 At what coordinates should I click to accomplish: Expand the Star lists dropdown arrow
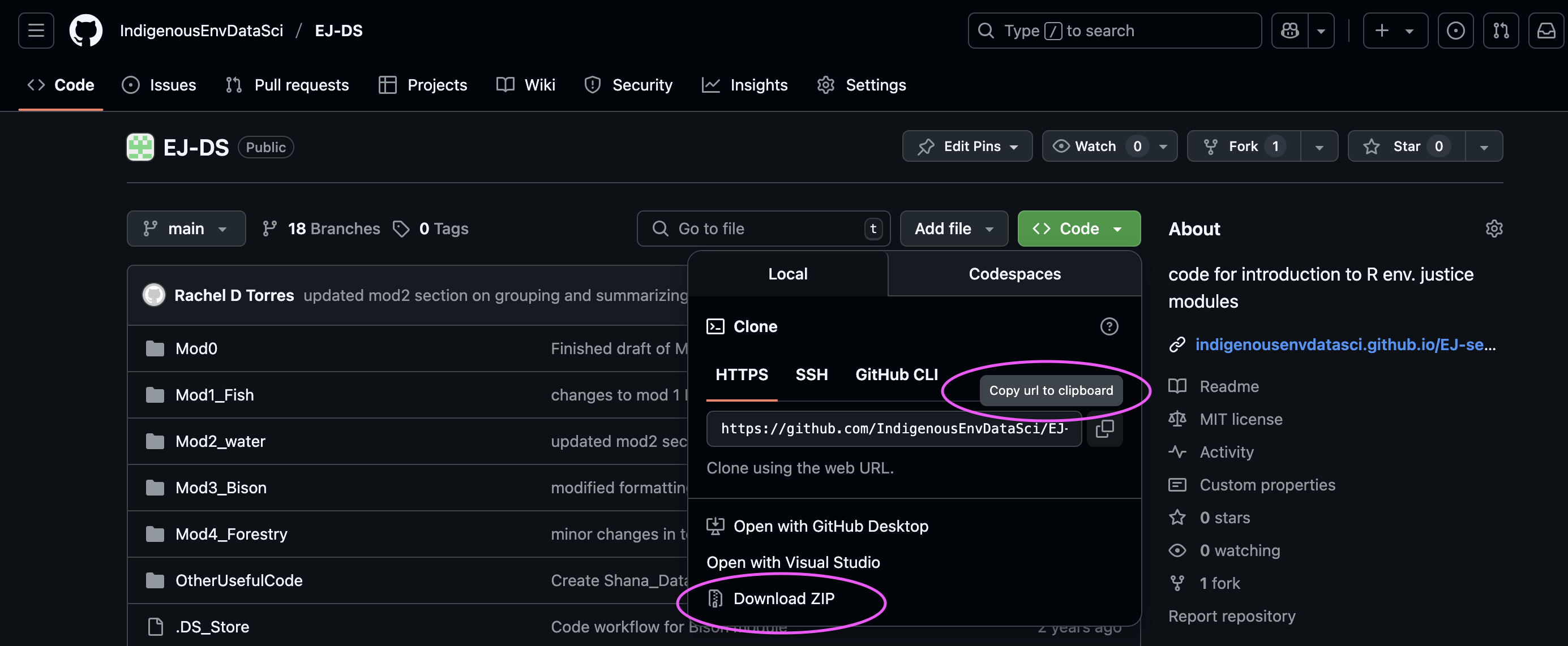1484,146
